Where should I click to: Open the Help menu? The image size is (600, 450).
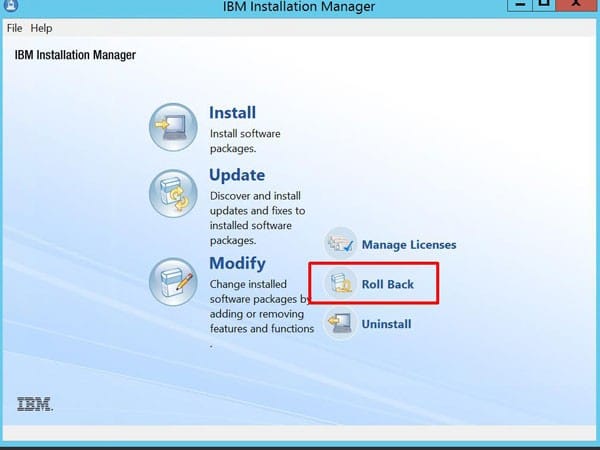click(x=41, y=28)
